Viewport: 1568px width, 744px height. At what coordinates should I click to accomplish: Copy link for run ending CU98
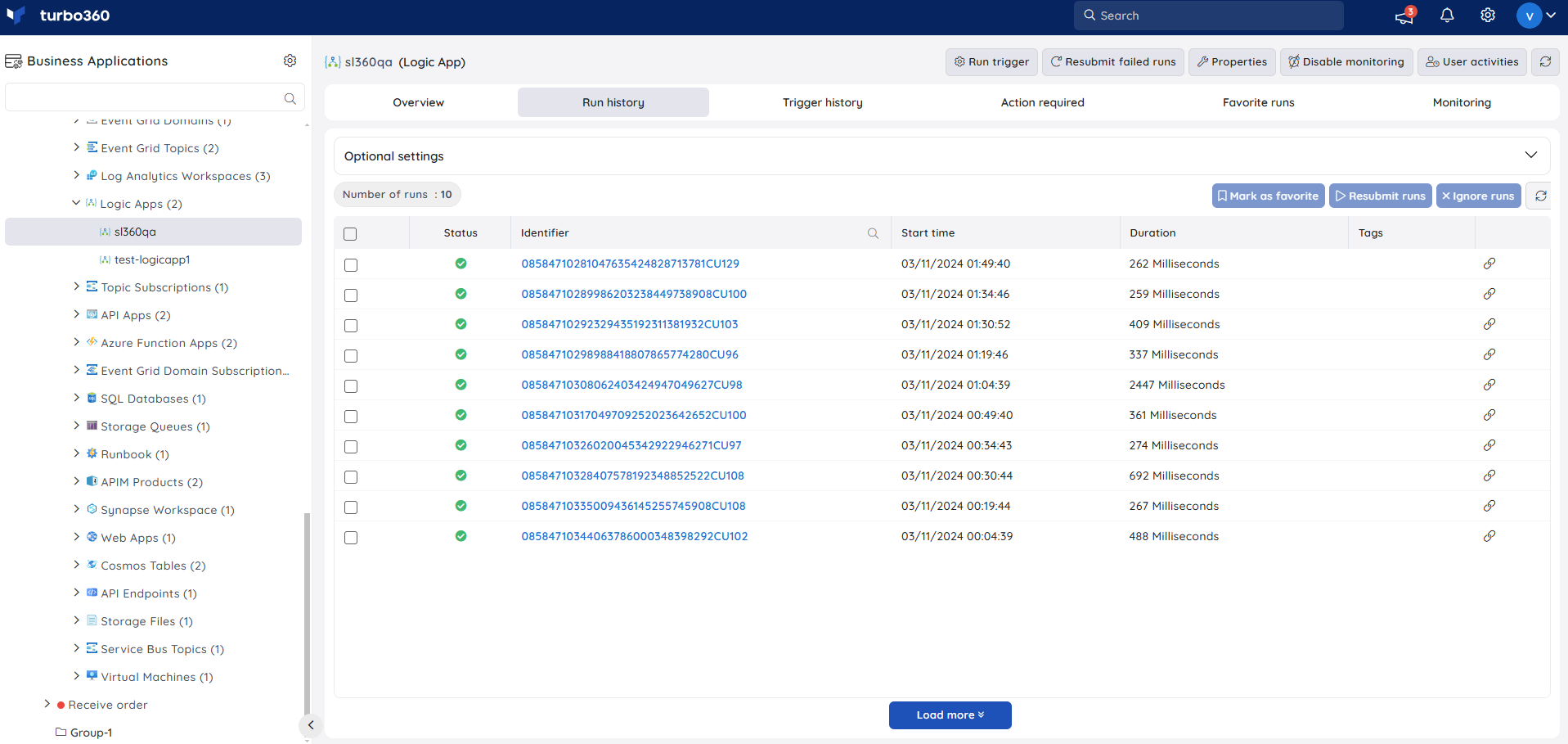(1489, 385)
